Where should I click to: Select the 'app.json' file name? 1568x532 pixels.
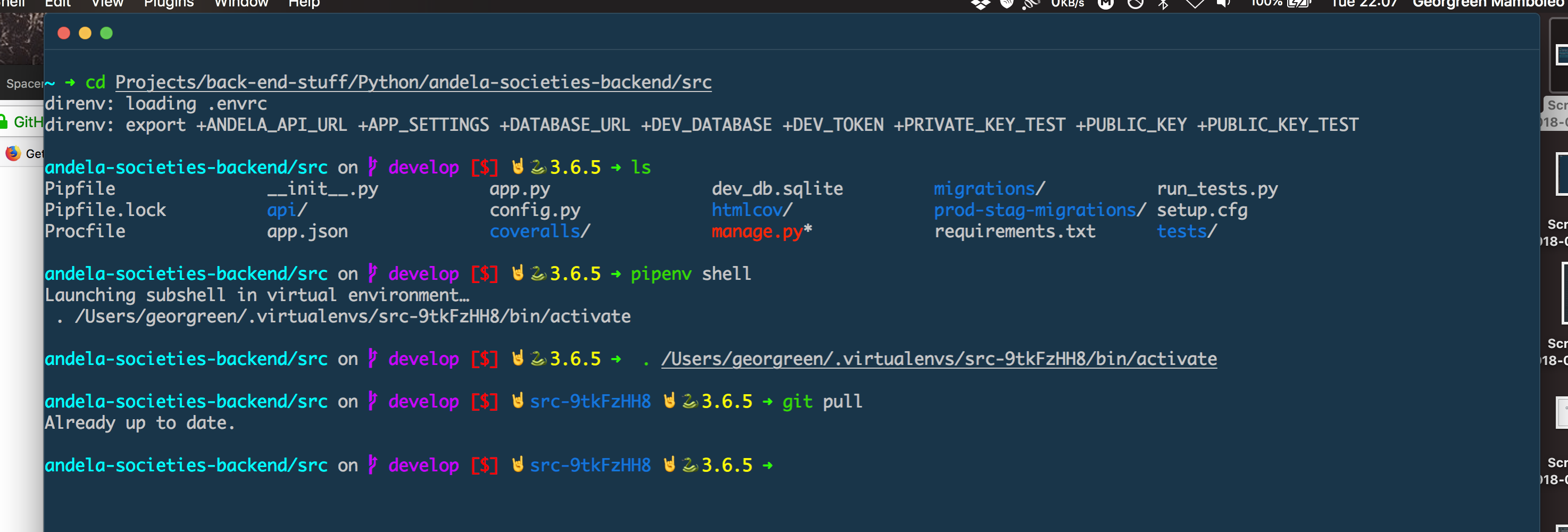[x=307, y=232]
